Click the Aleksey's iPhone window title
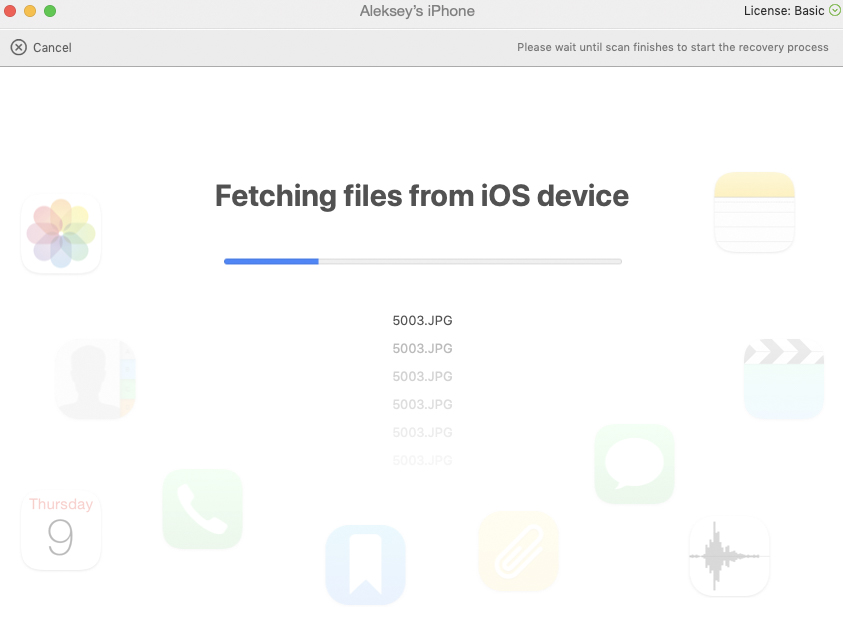 [x=417, y=11]
